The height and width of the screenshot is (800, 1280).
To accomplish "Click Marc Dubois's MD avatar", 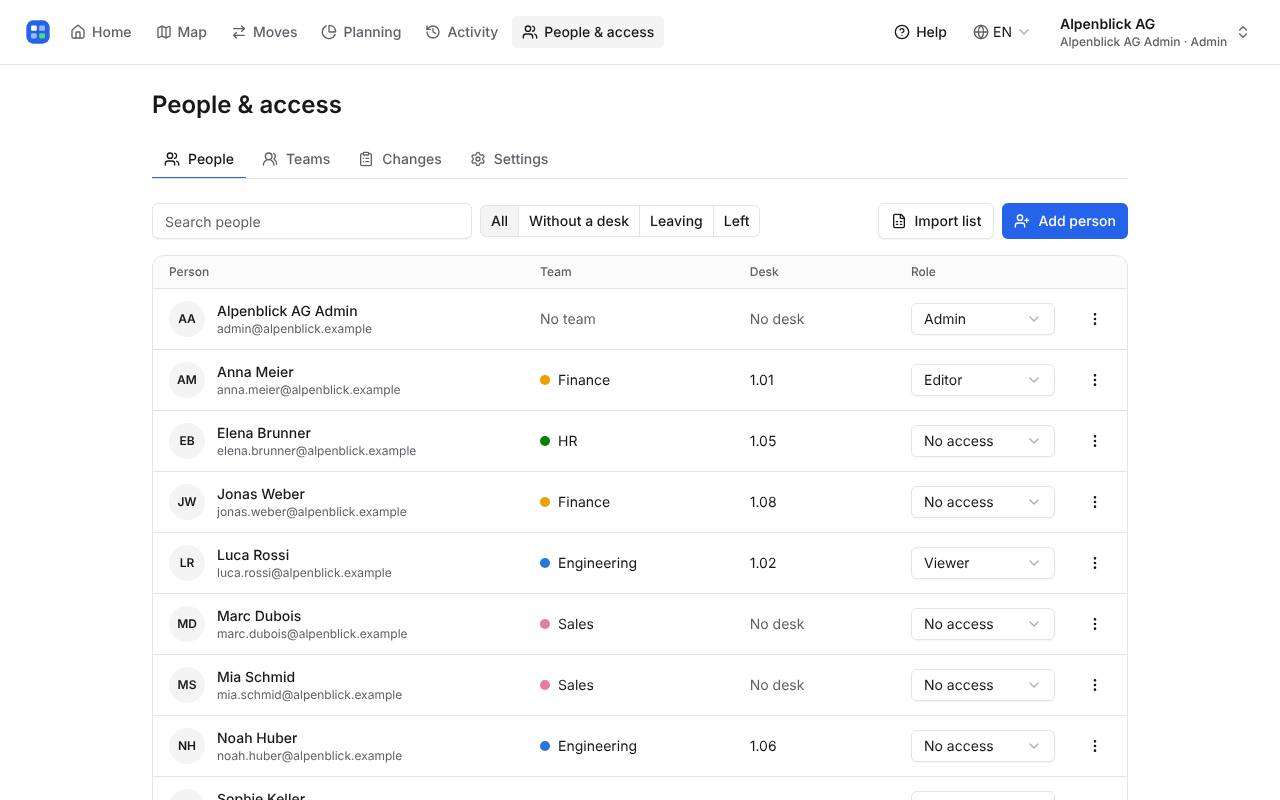I will tap(187, 624).
